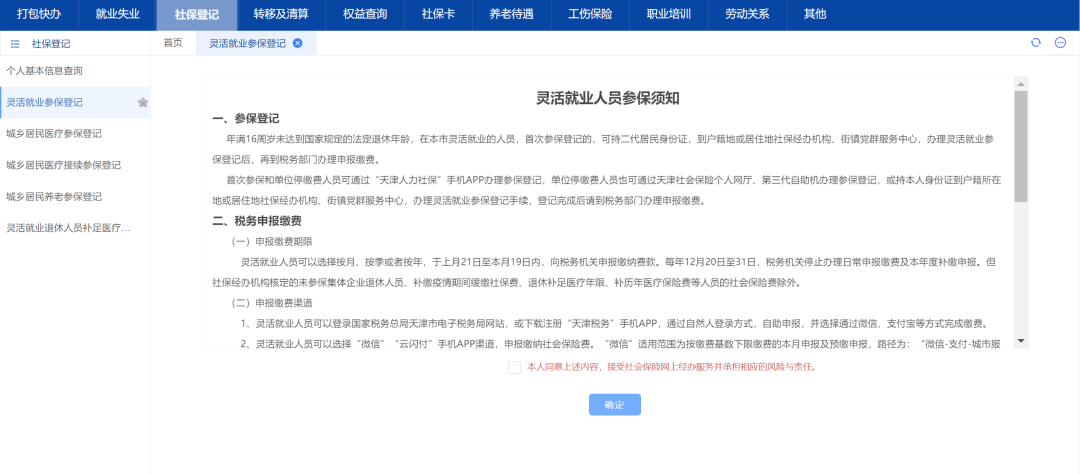Screen dimensions: 1080x474
Task: Close the 灵活就业参保登记 tab
Action: click(297, 43)
